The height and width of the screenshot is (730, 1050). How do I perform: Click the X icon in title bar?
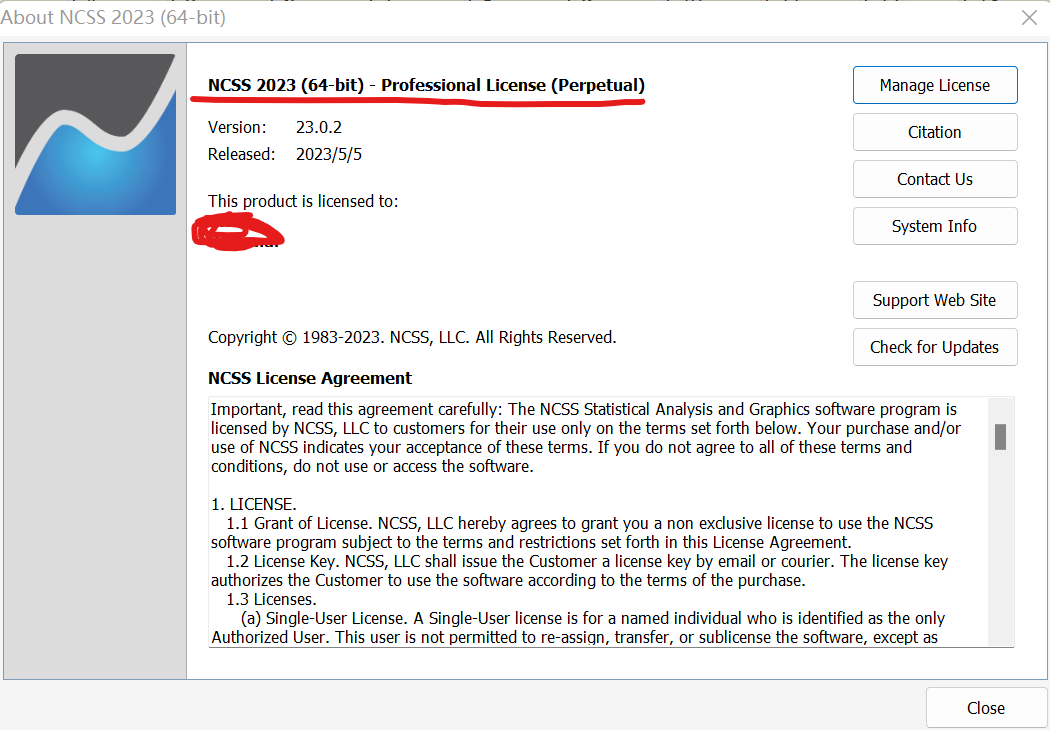(1029, 17)
